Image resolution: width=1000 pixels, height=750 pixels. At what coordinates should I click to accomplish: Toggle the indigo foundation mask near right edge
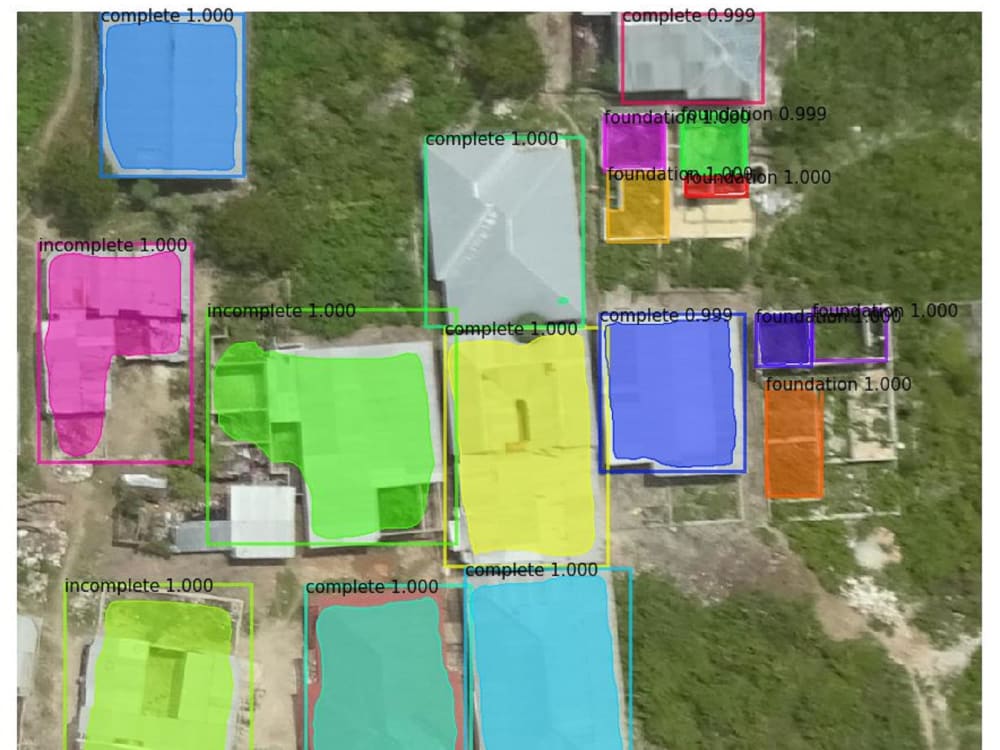785,345
